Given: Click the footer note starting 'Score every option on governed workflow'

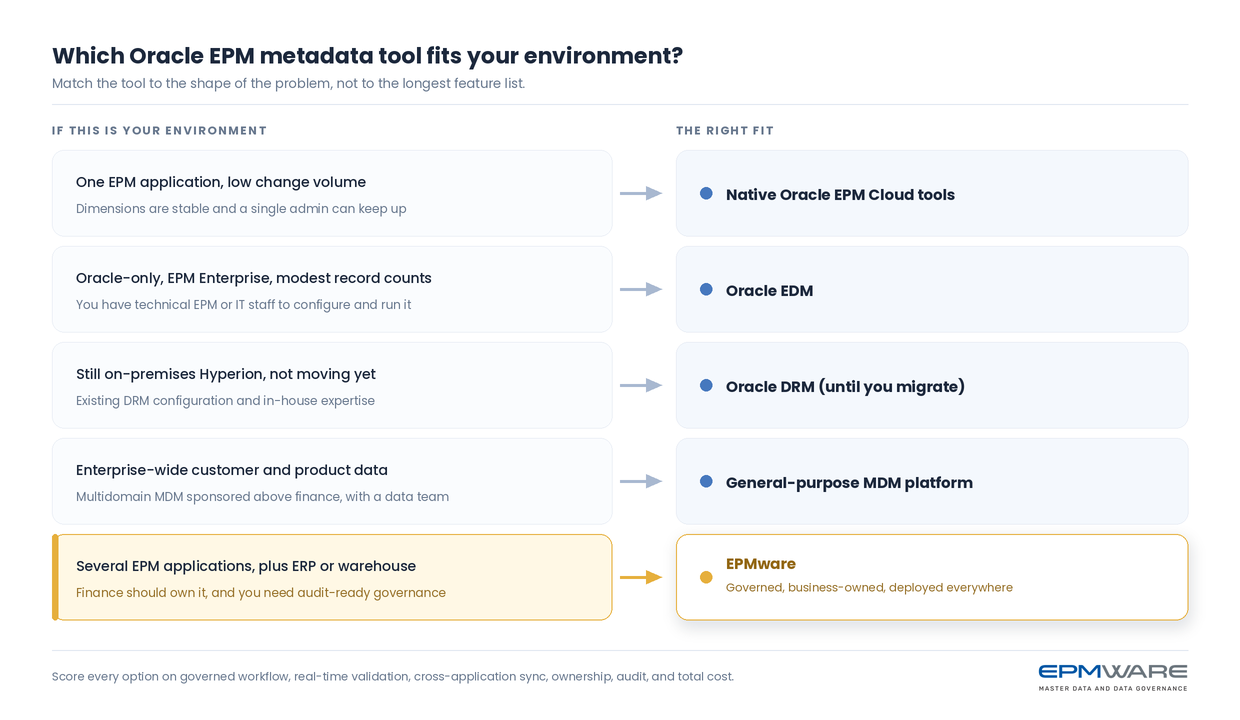Looking at the screenshot, I should [x=393, y=677].
